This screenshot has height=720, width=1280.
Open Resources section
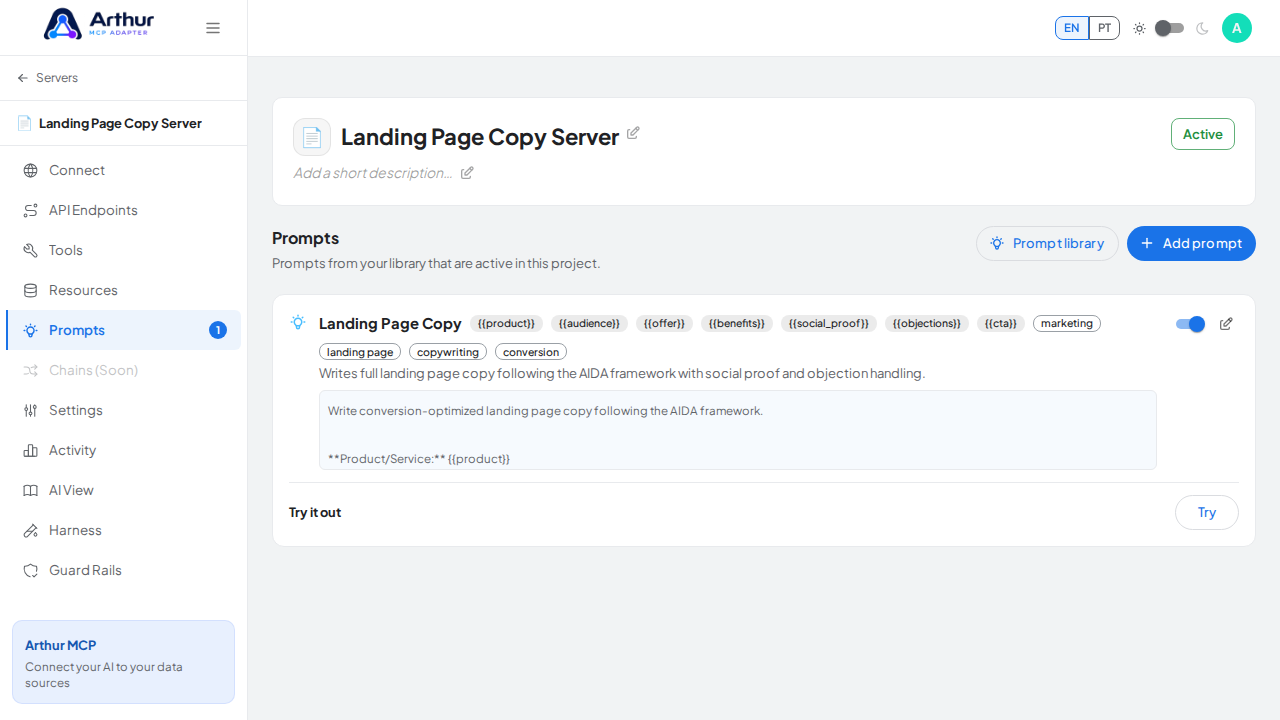[x=123, y=290]
